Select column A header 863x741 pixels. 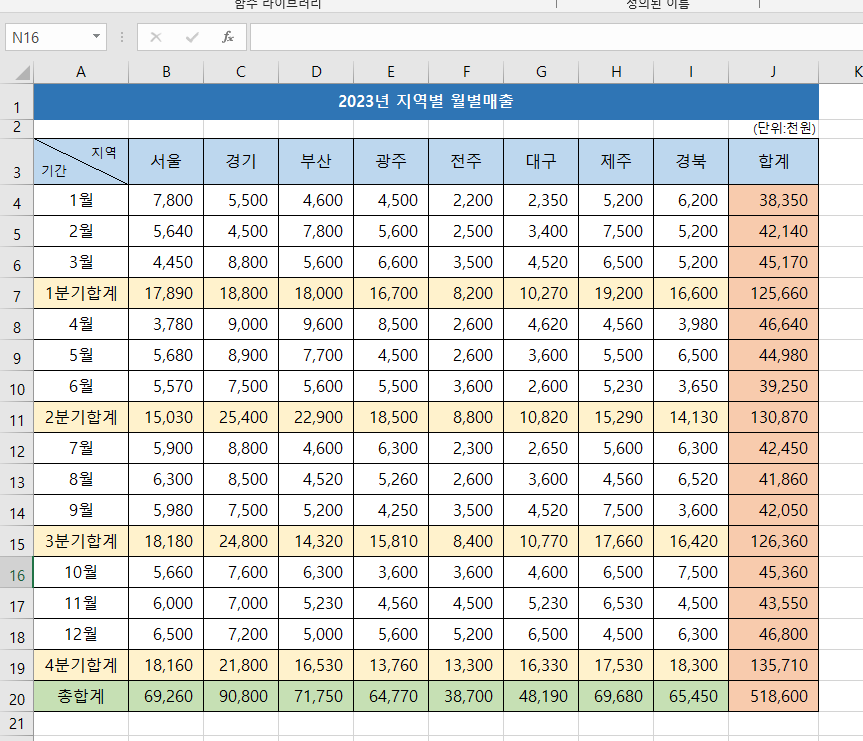pos(81,72)
